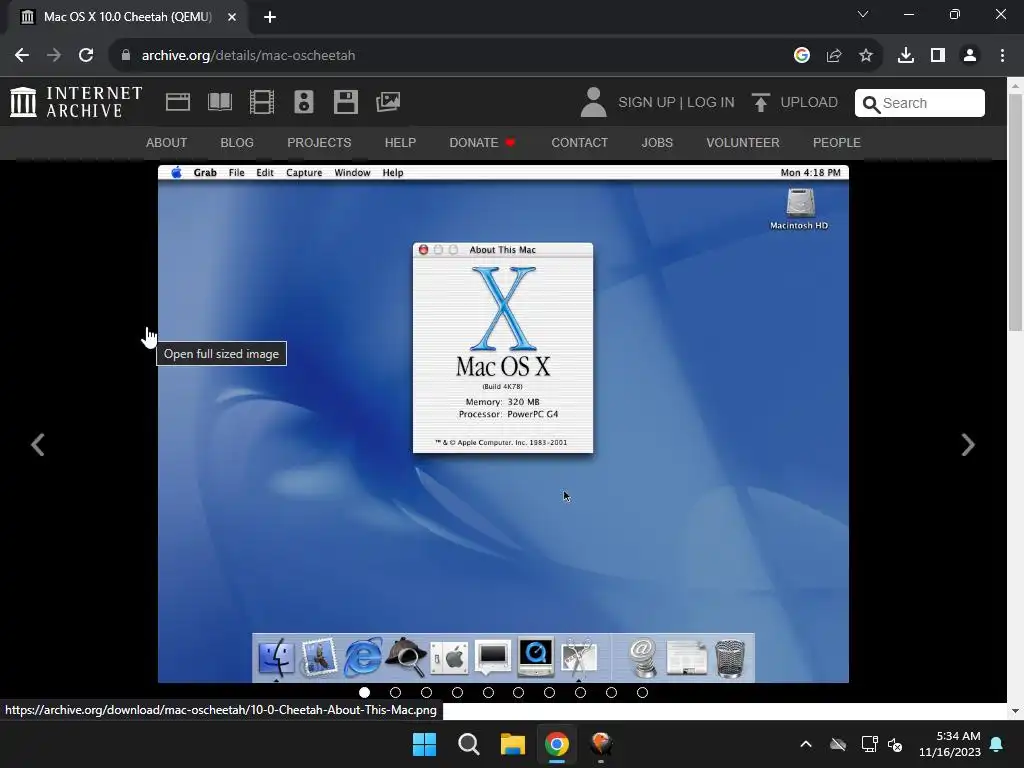Screen dimensions: 1024x768
Task: Open the Software floppy disk icon
Action: (x=345, y=102)
